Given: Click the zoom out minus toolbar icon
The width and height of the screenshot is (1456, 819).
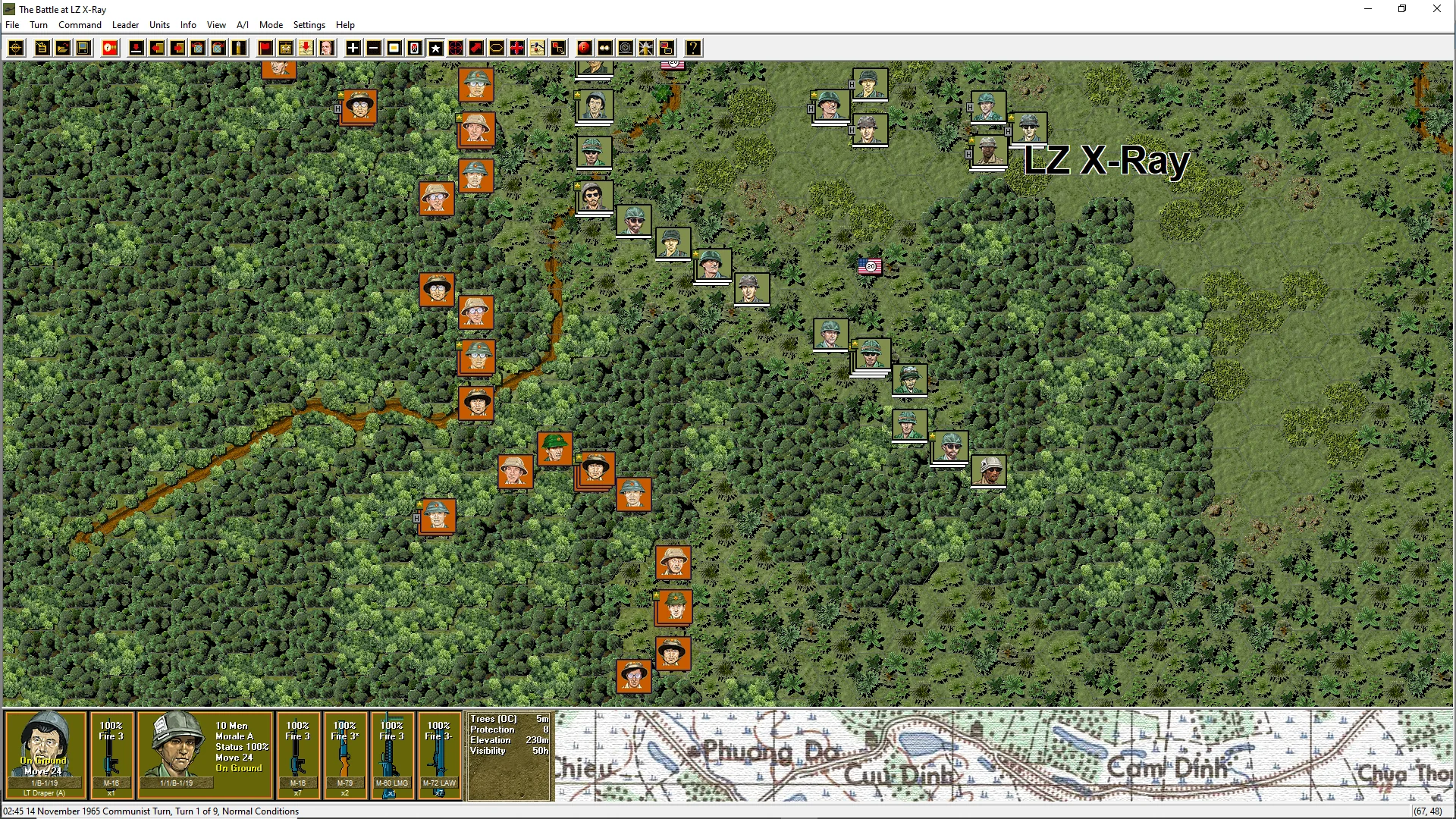Looking at the screenshot, I should [x=374, y=49].
